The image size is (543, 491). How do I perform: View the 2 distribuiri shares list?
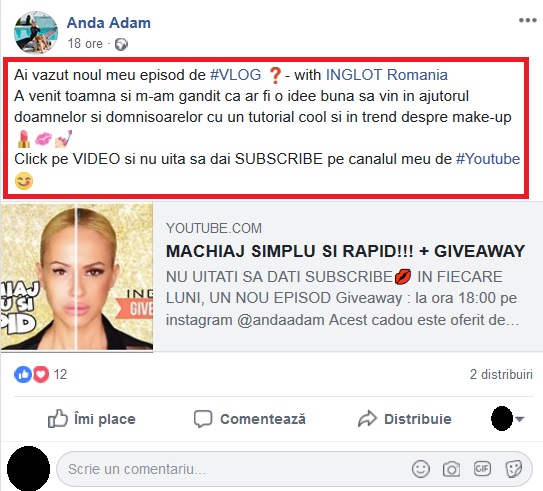(501, 374)
